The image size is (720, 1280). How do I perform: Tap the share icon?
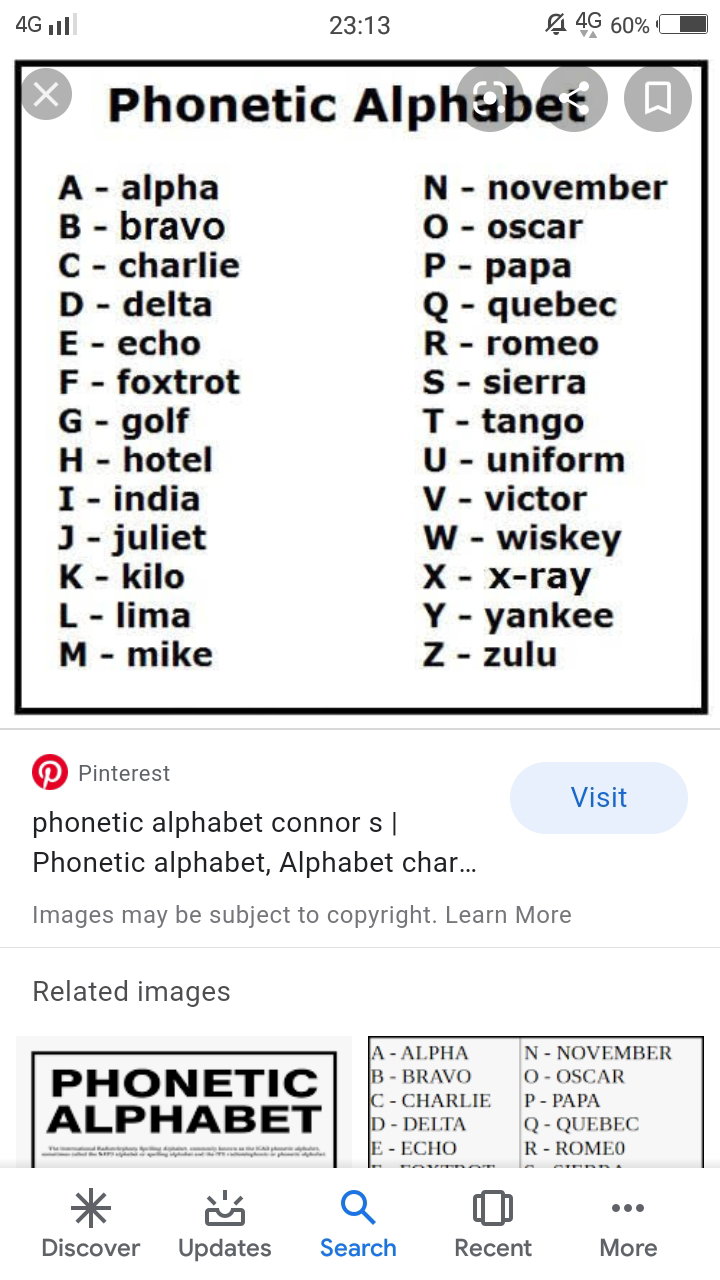tap(574, 98)
